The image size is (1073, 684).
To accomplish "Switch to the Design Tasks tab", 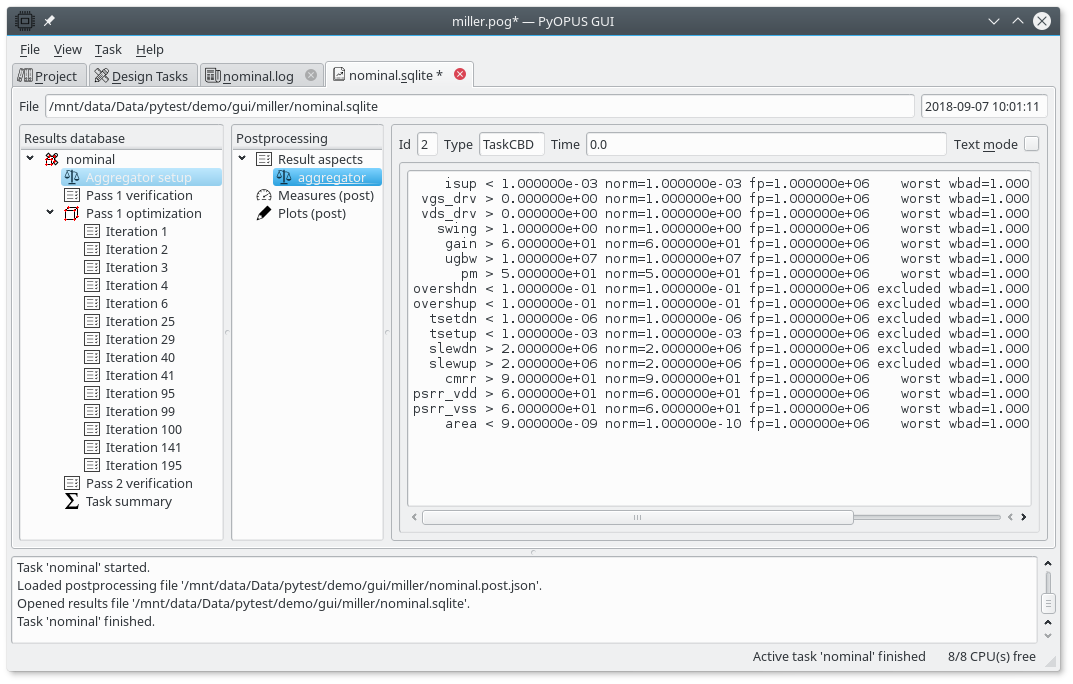I will (x=141, y=76).
